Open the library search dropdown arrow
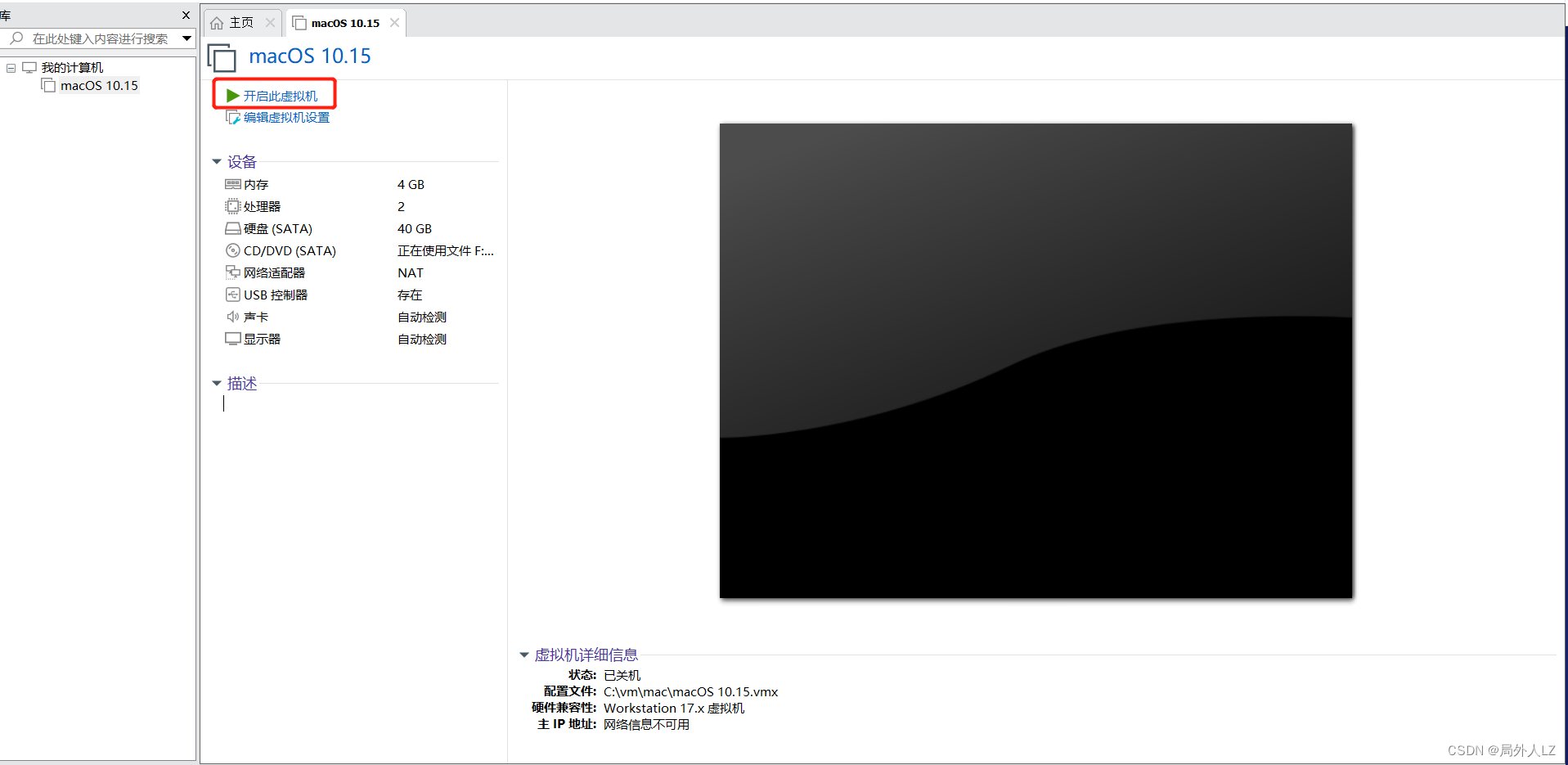 point(186,38)
